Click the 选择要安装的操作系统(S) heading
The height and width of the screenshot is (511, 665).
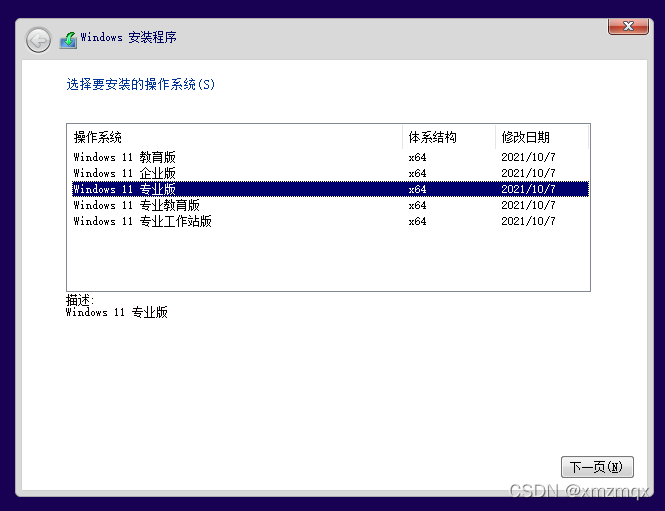click(140, 84)
